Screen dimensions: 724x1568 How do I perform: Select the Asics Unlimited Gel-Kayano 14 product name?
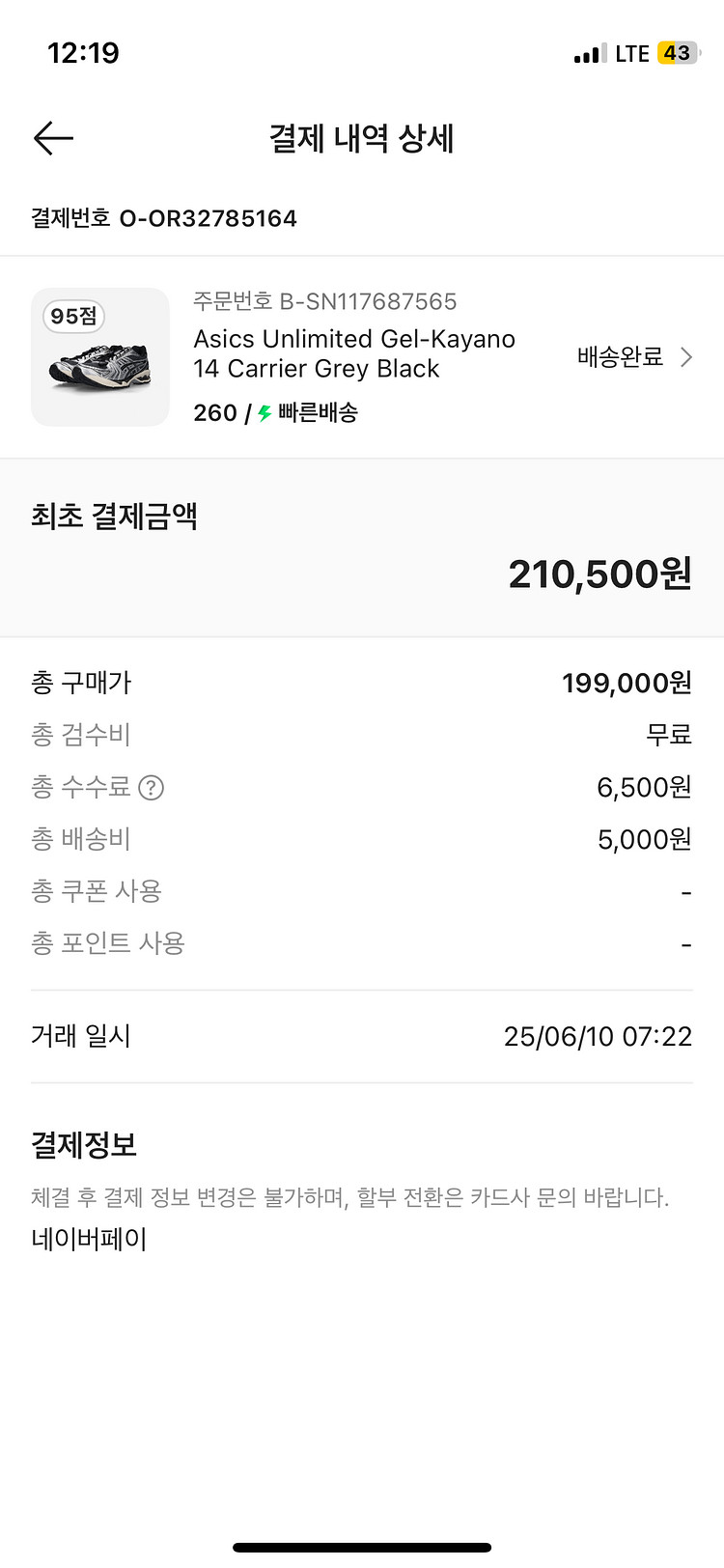click(x=353, y=353)
